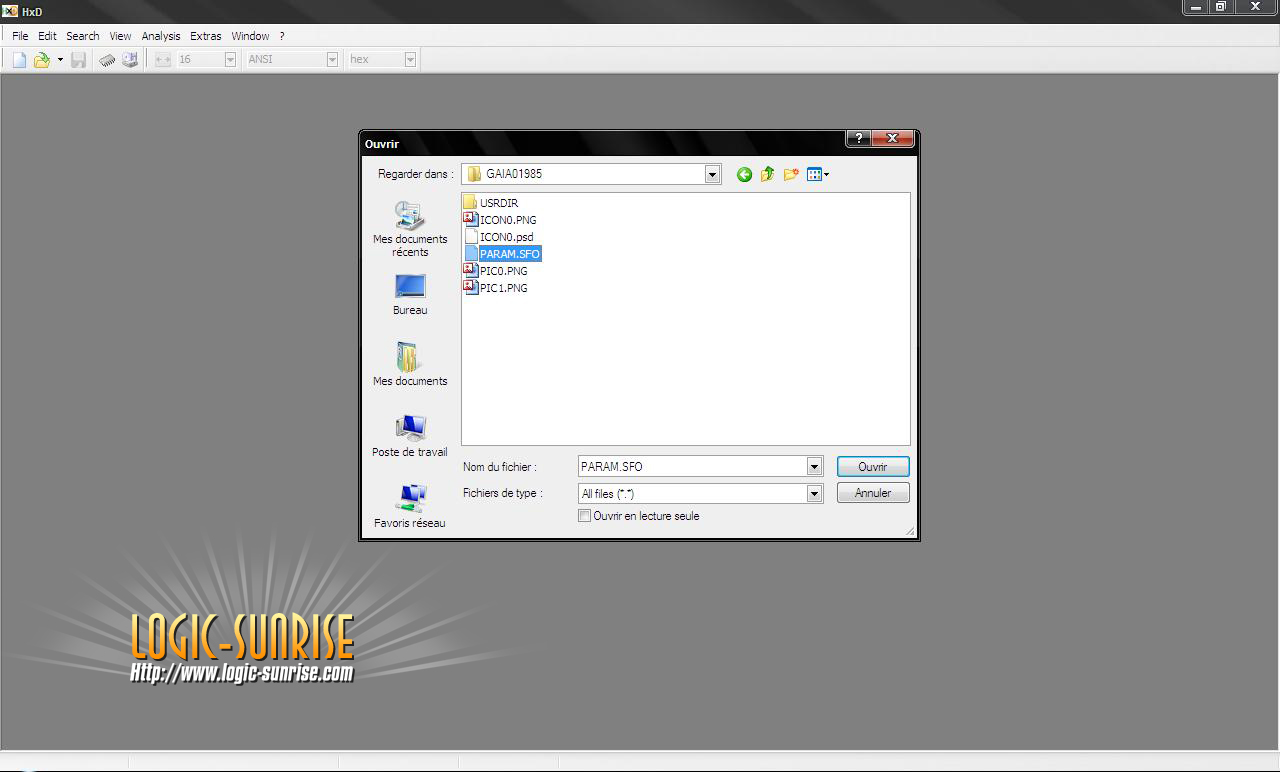Click the Open file toolbar icon

[x=42, y=60]
